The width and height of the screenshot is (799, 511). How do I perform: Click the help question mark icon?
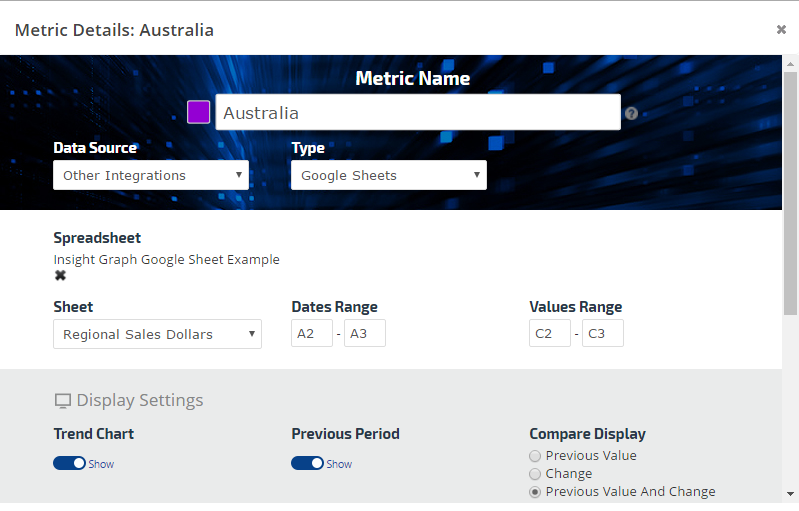631,113
